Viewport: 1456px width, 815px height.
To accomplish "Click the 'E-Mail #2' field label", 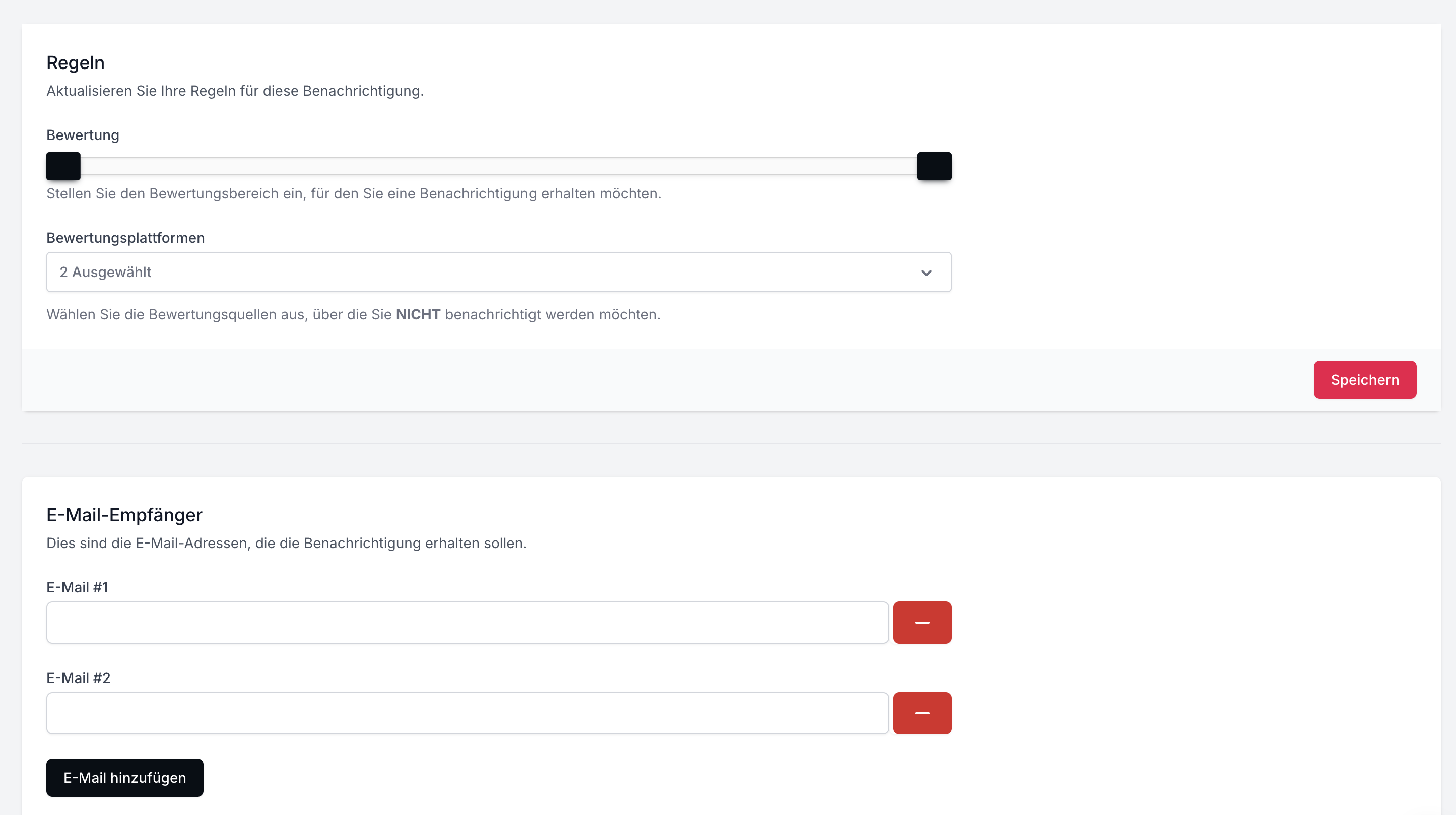I will [x=78, y=677].
